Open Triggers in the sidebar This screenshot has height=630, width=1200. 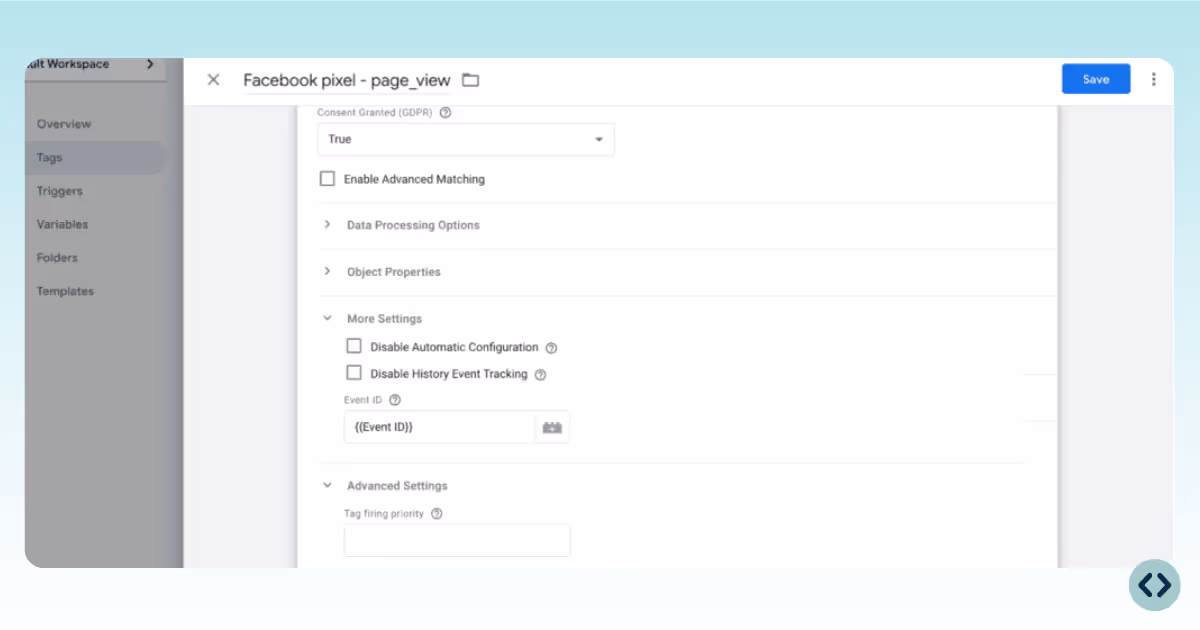coord(60,191)
